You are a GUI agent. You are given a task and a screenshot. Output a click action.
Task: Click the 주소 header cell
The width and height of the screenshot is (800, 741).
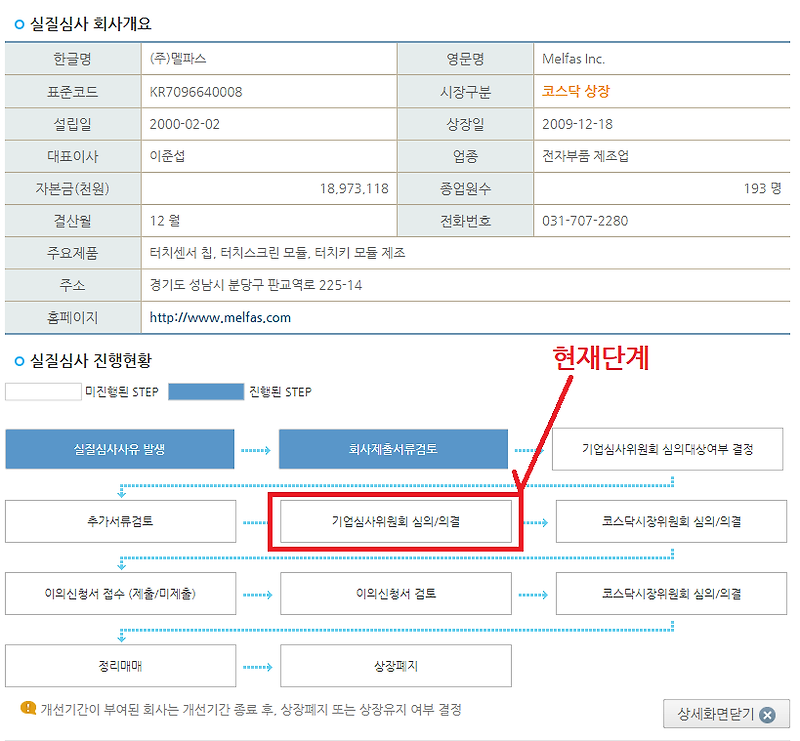pos(73,285)
